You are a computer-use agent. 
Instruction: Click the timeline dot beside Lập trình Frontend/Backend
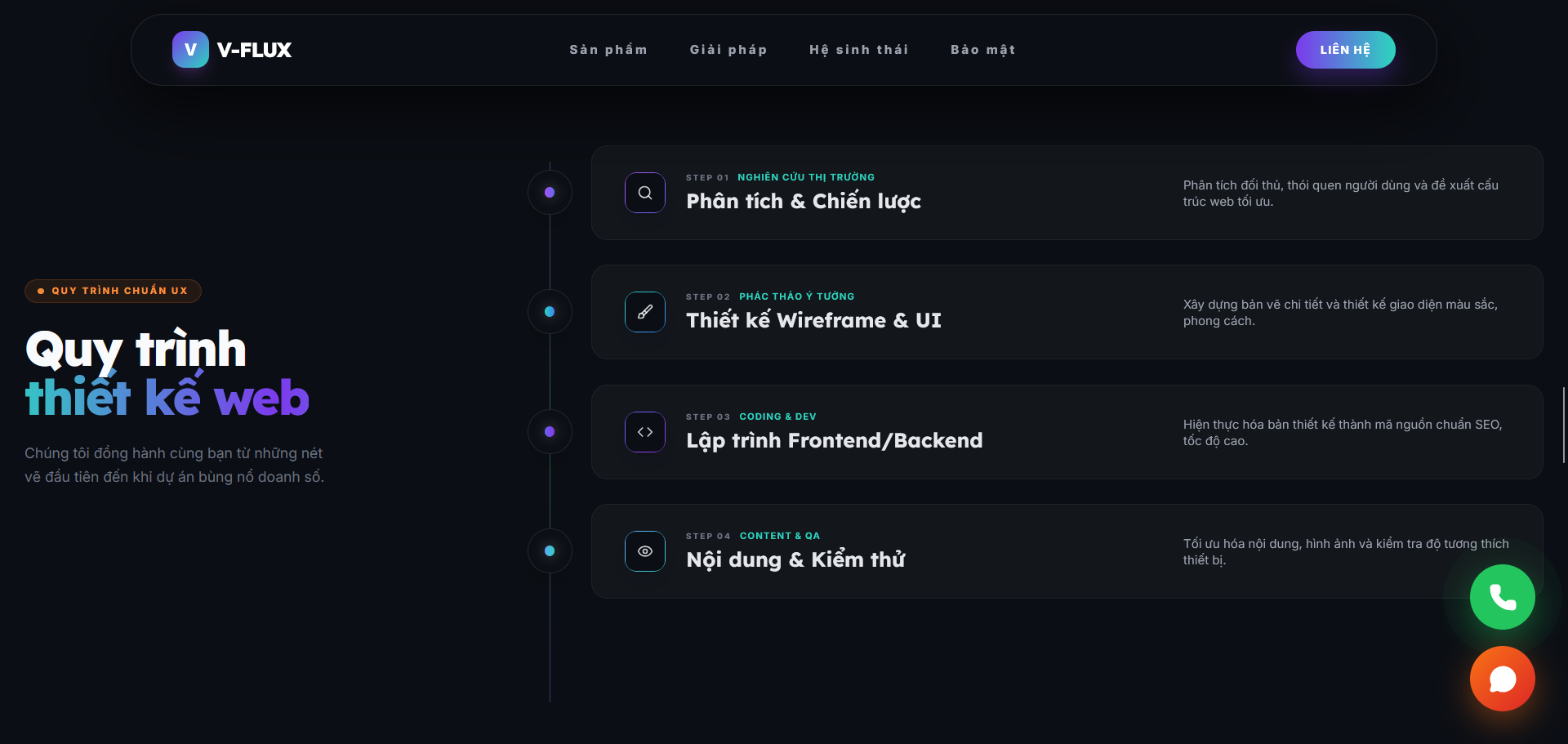click(x=550, y=432)
